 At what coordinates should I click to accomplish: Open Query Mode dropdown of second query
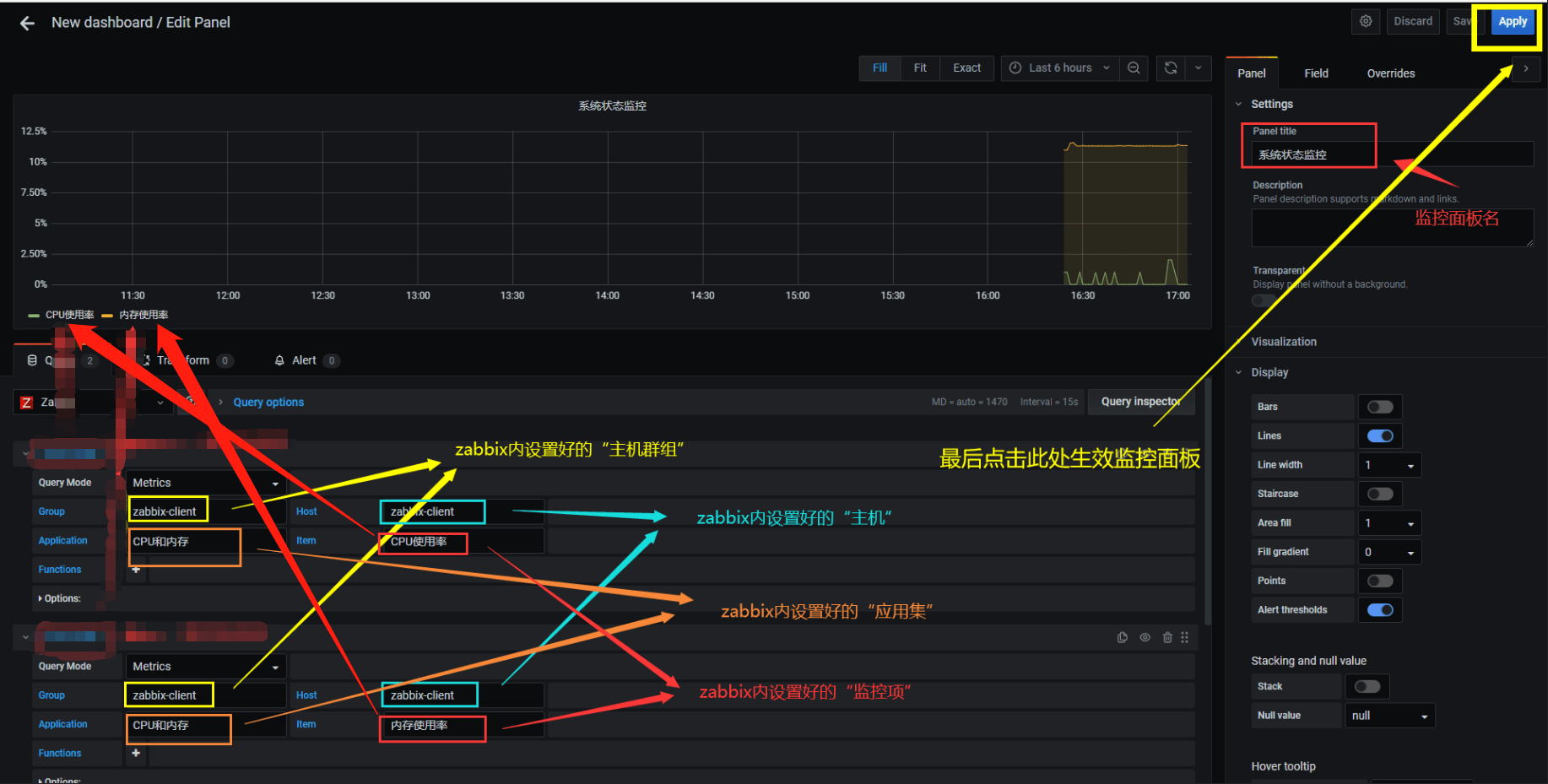pos(205,667)
